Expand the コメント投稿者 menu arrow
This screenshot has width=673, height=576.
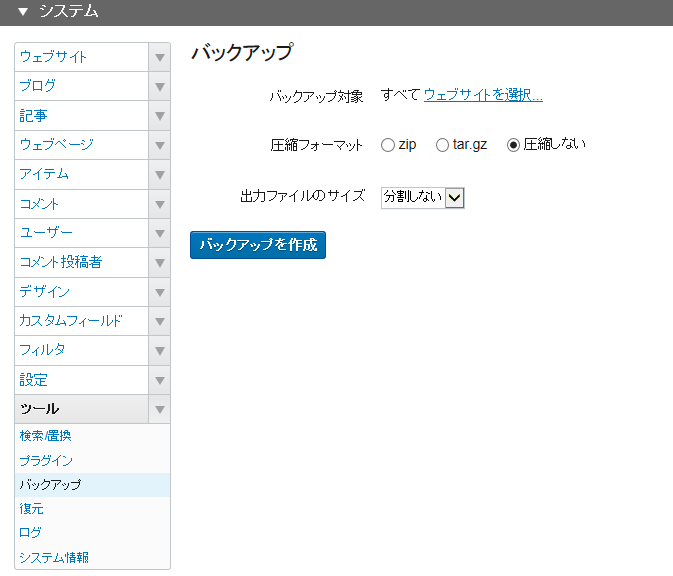point(160,263)
